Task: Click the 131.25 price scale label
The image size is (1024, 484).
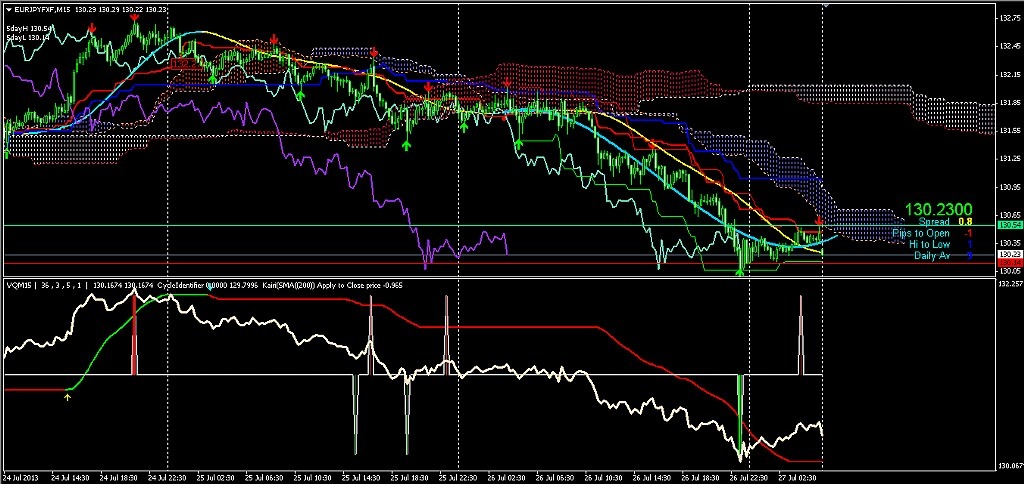Action: tap(1010, 159)
